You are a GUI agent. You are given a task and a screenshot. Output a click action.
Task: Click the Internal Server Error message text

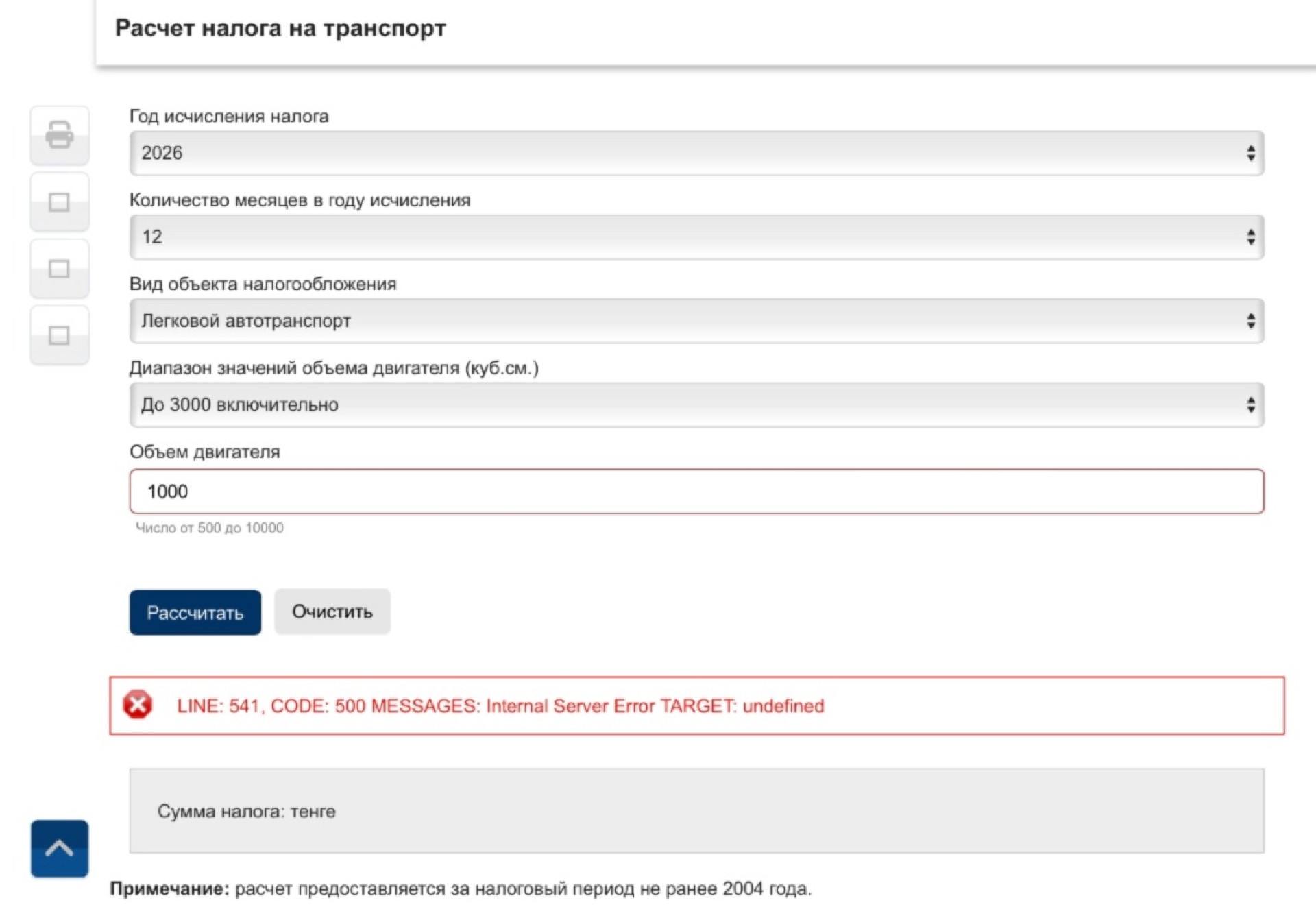click(500, 706)
